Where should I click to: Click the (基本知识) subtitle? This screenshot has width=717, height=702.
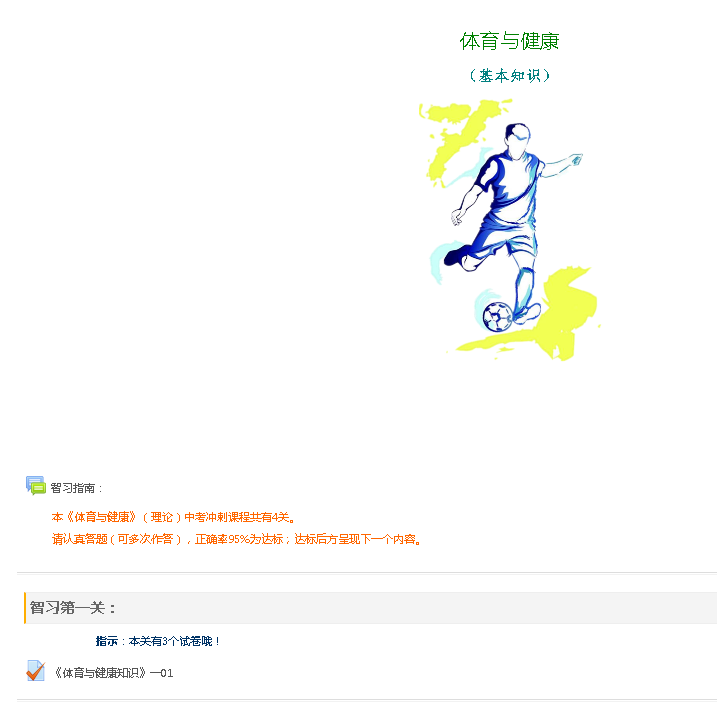509,75
